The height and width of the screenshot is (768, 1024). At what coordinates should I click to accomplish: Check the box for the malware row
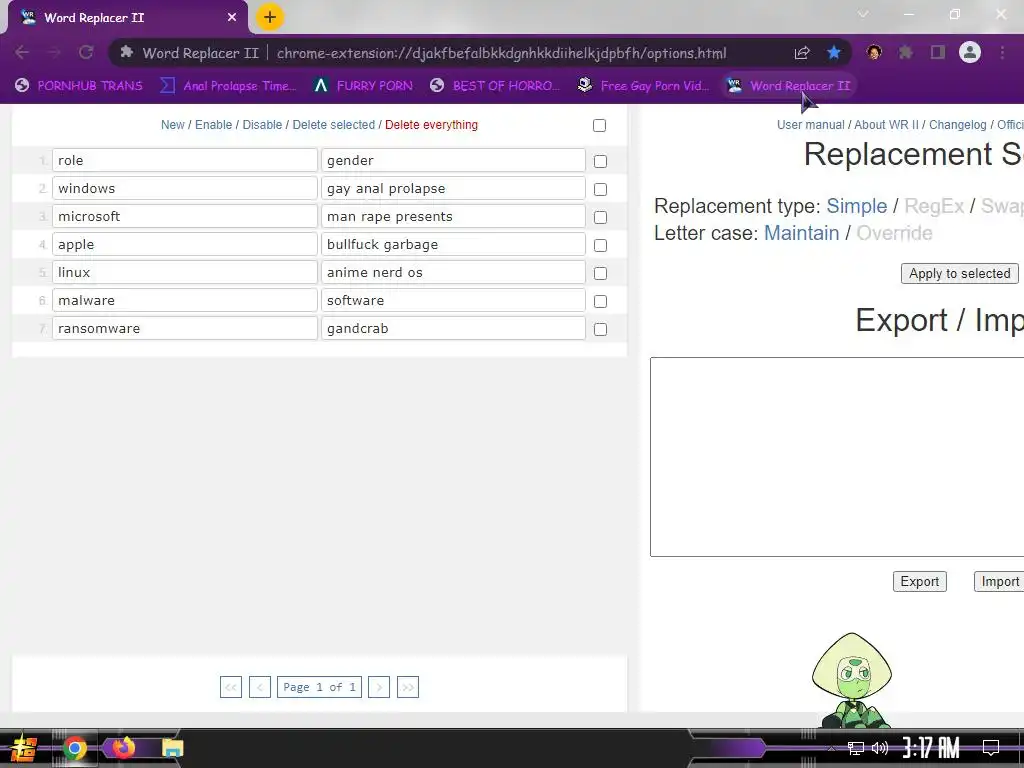tap(600, 302)
